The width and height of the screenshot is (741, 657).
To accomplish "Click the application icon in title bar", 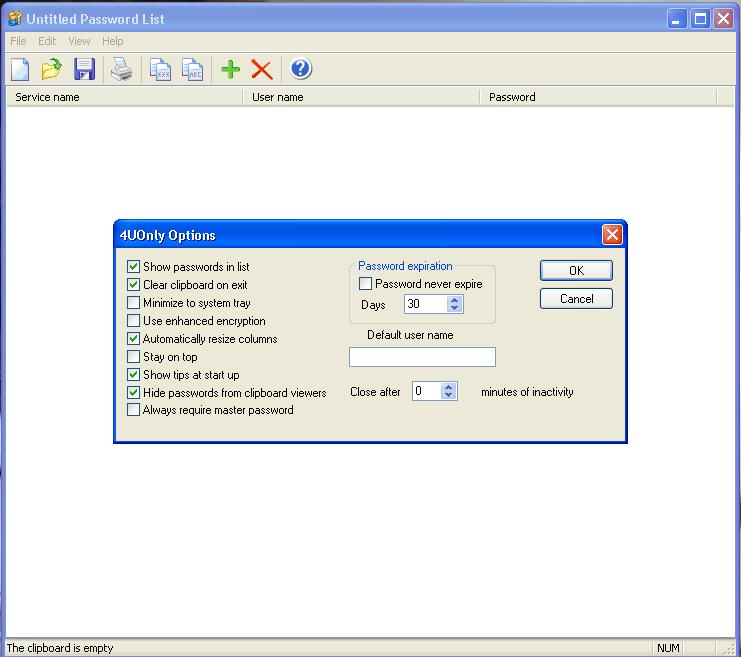I will click(15, 18).
